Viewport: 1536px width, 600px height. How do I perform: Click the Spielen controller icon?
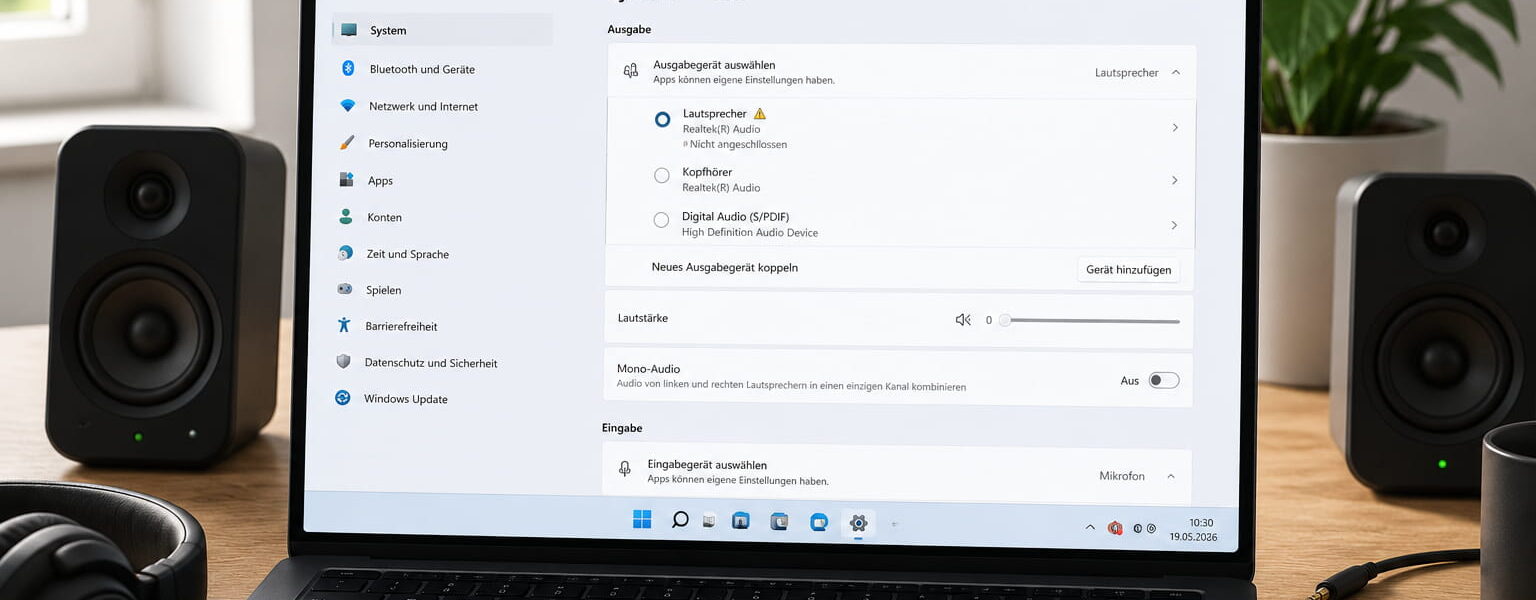344,289
